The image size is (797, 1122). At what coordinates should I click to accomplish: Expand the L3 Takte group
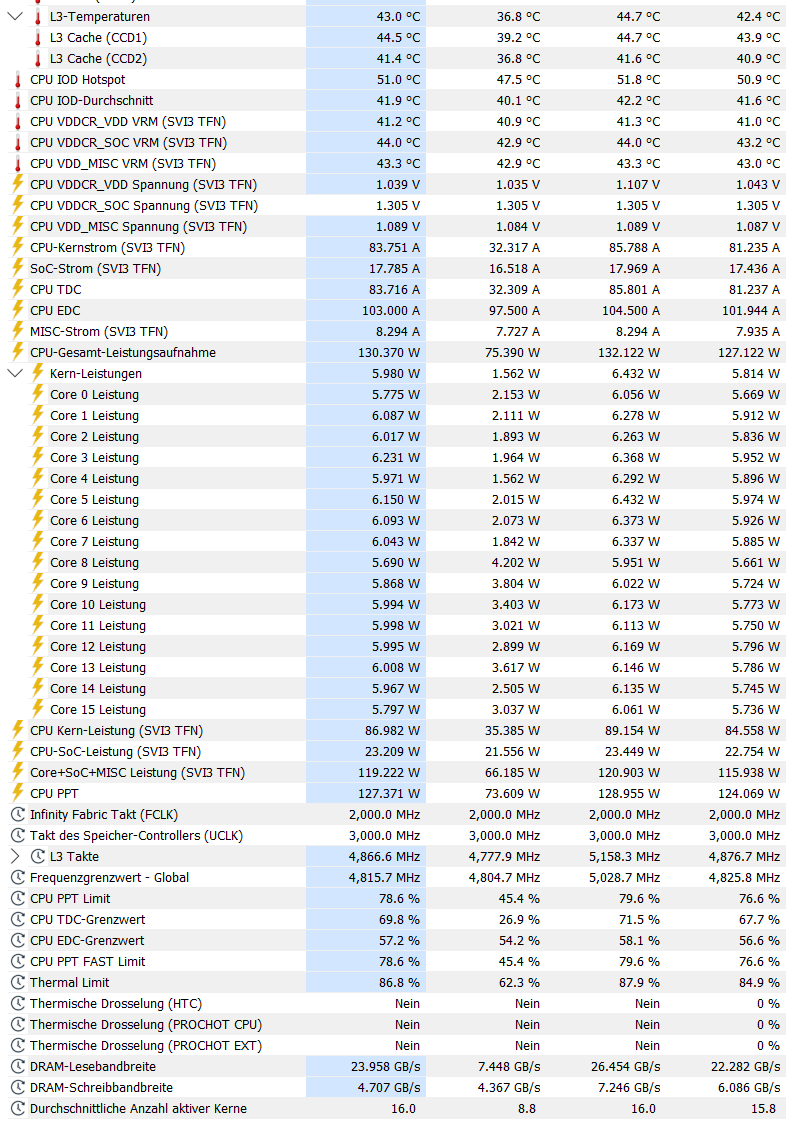(15, 856)
